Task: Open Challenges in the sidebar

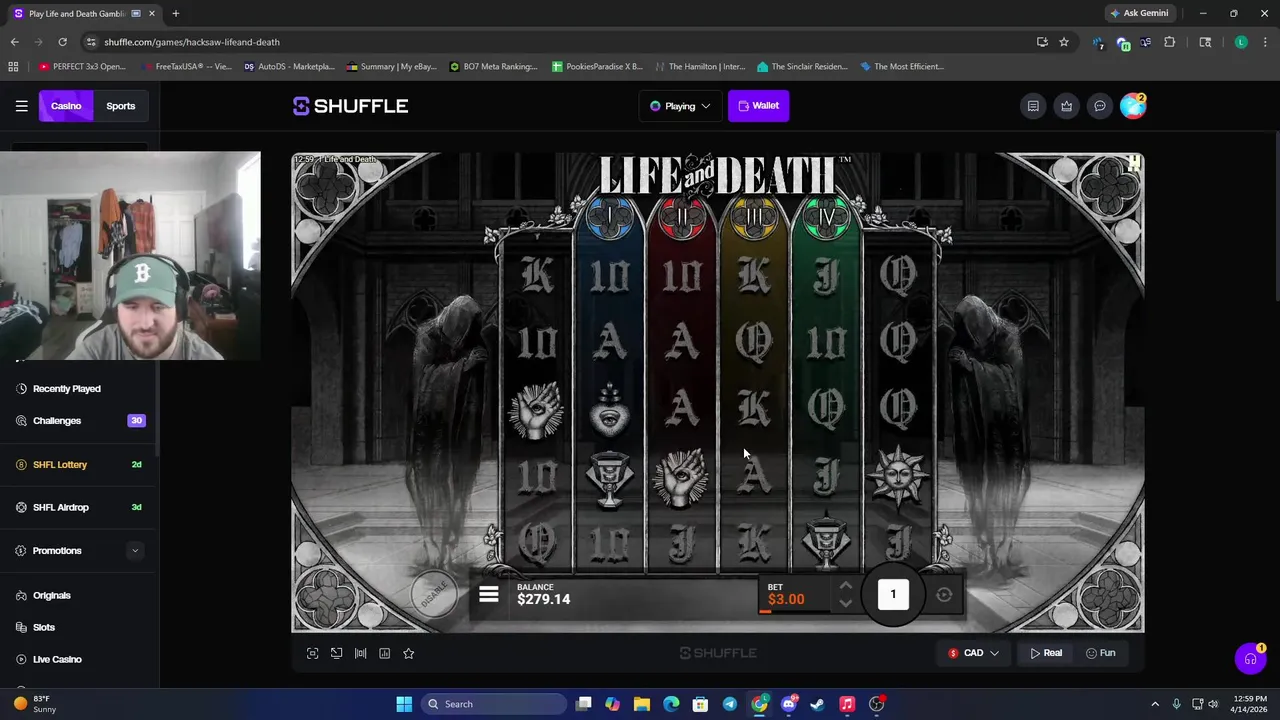Action: coord(56,421)
